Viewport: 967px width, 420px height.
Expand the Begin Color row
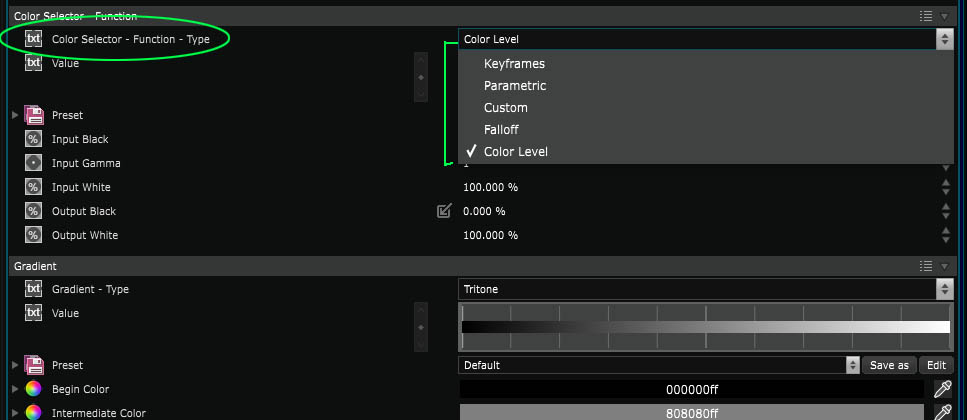click(x=15, y=389)
